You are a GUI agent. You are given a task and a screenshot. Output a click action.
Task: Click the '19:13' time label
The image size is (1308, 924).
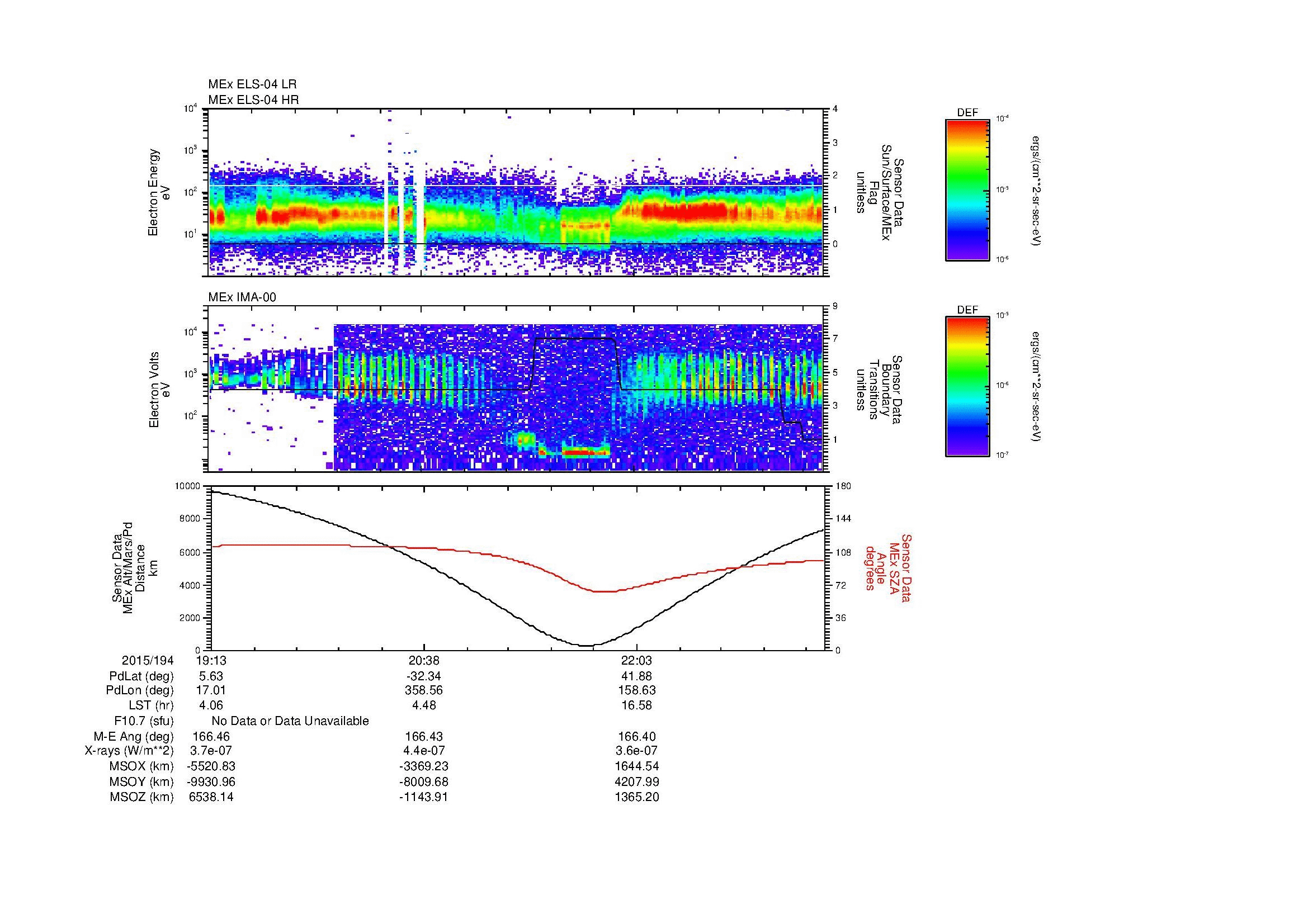(x=211, y=660)
